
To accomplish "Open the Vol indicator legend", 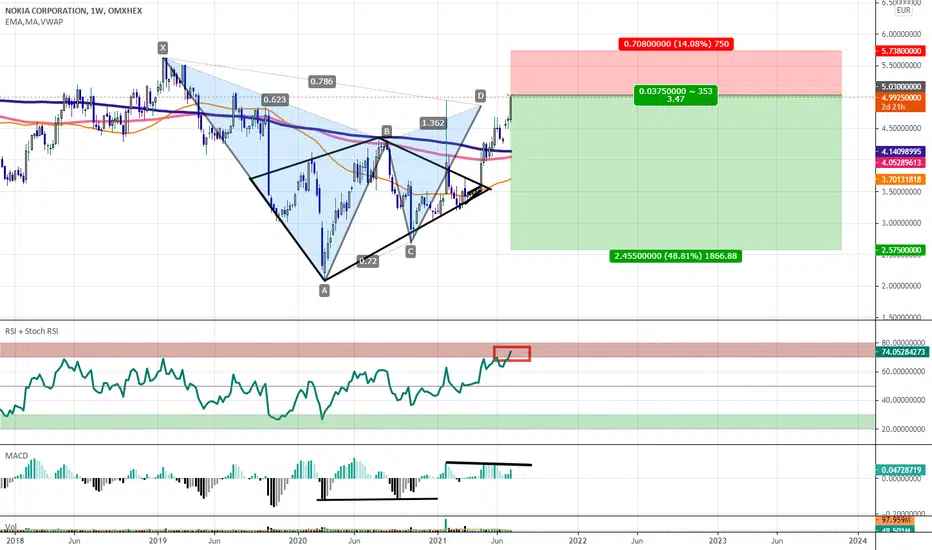I will point(11,527).
